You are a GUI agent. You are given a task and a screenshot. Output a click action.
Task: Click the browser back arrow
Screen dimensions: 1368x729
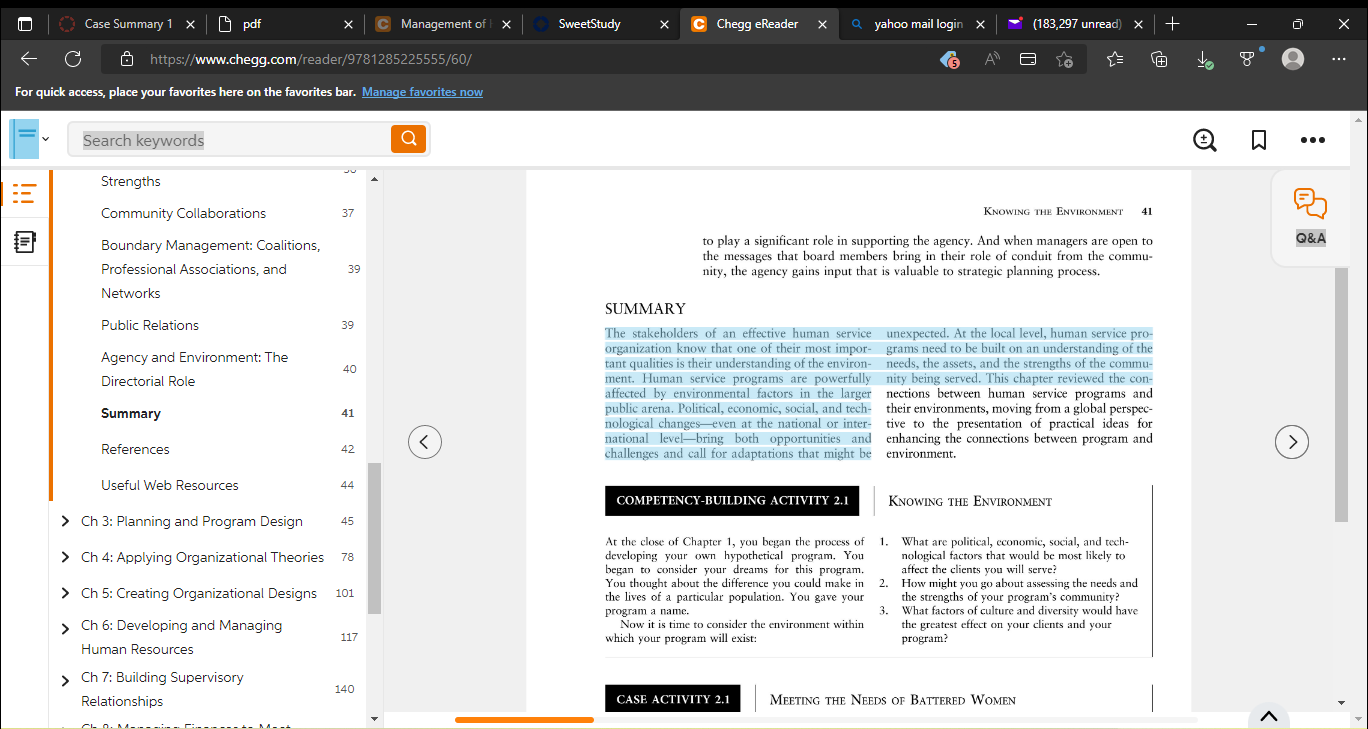[29, 59]
